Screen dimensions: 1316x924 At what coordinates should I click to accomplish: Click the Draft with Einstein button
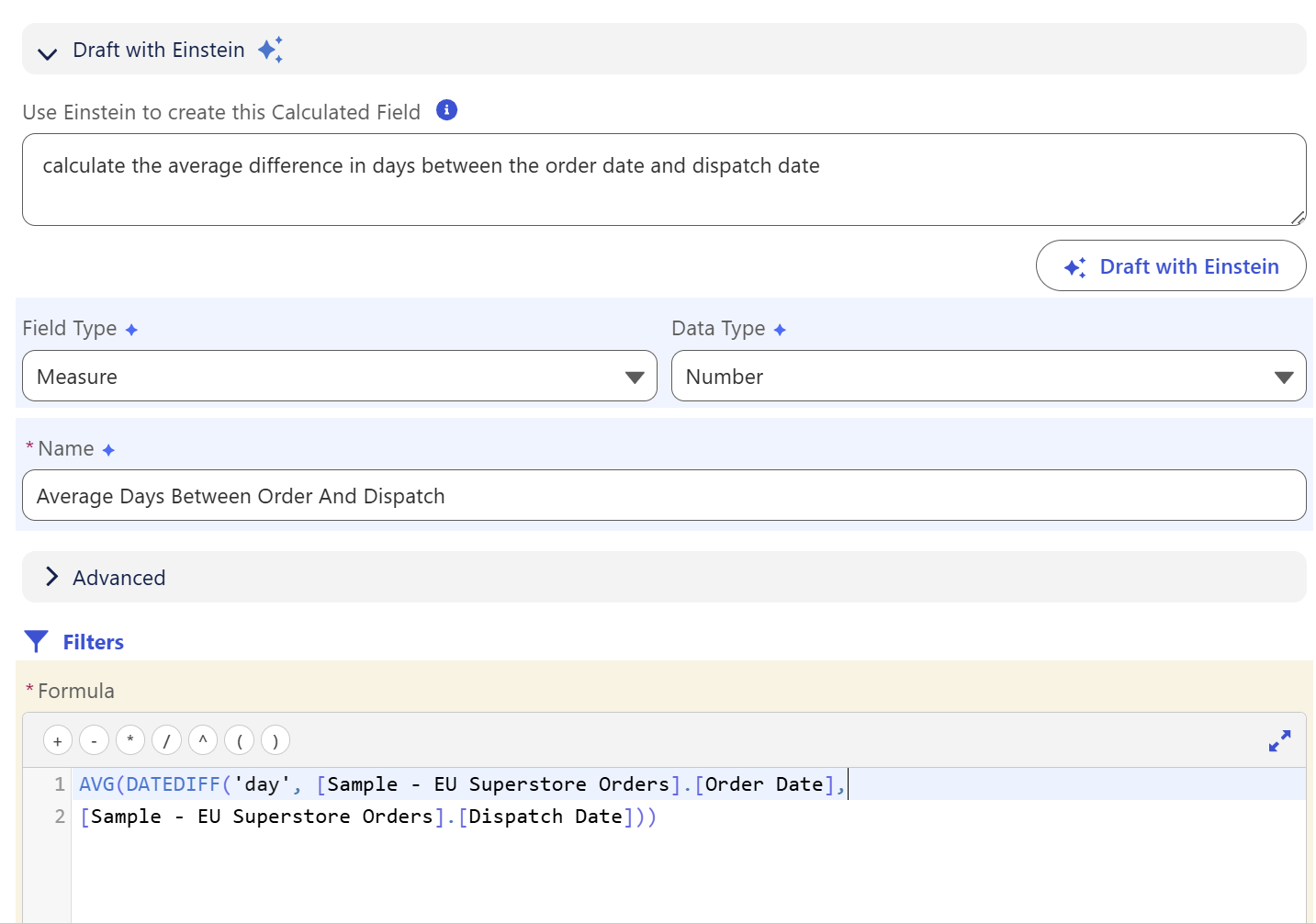(1171, 265)
